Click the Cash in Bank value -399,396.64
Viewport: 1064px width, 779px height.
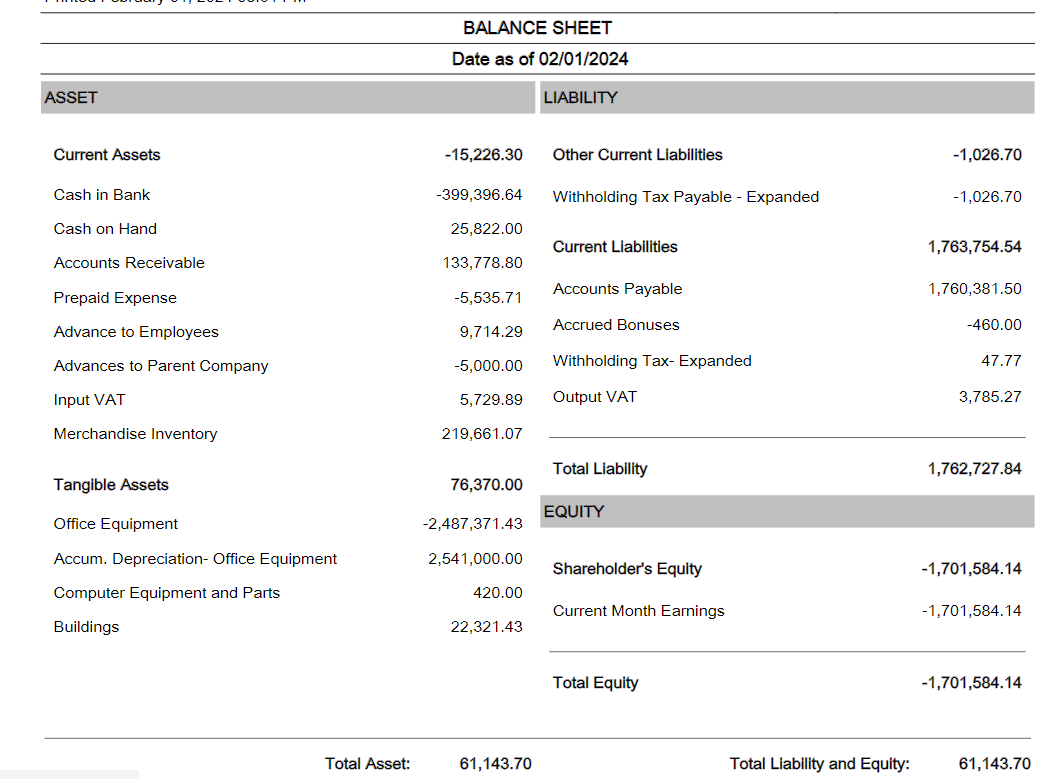[x=479, y=195]
